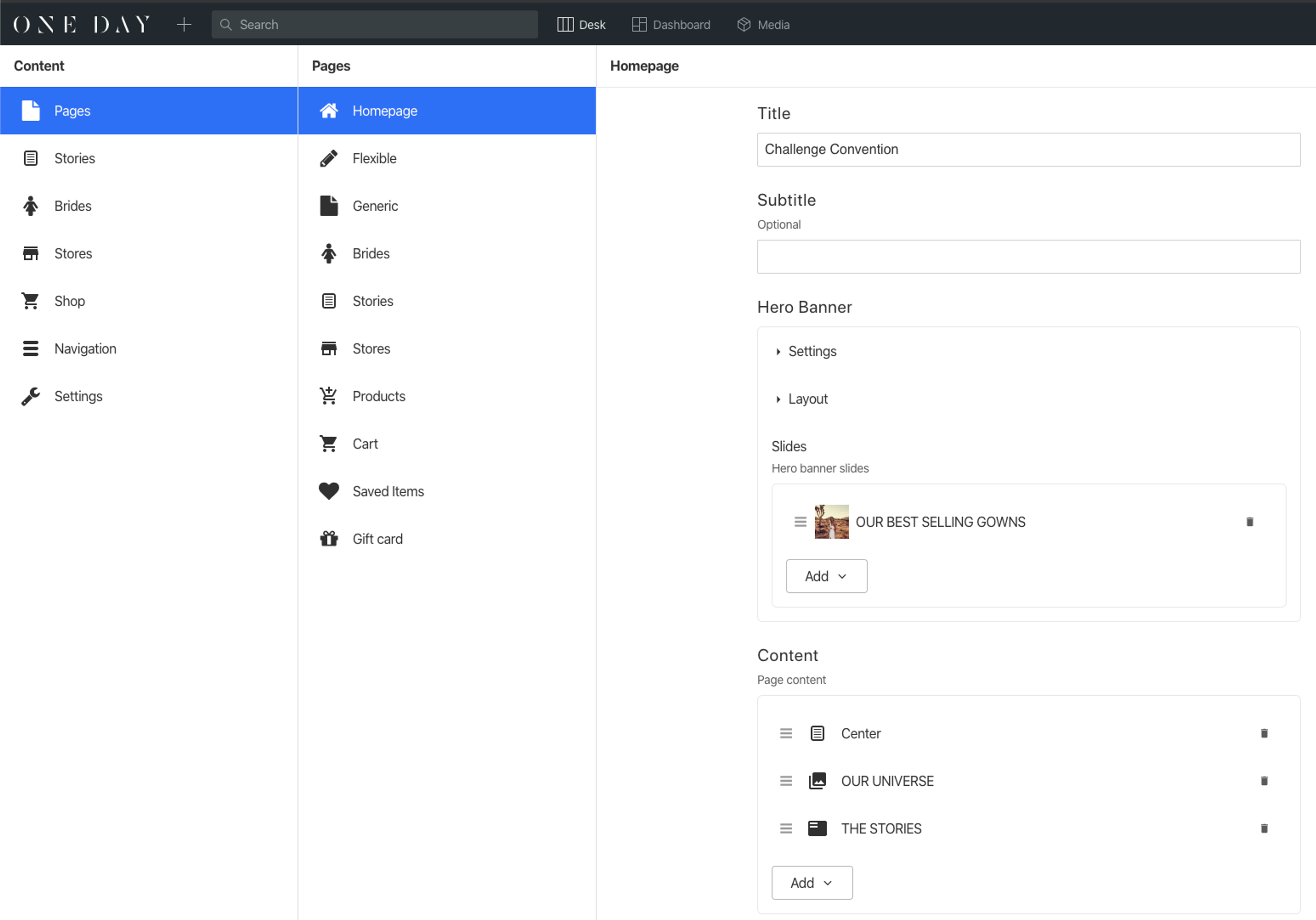Click the Subtitle input field
The image size is (1316, 920).
pyautogui.click(x=1028, y=257)
